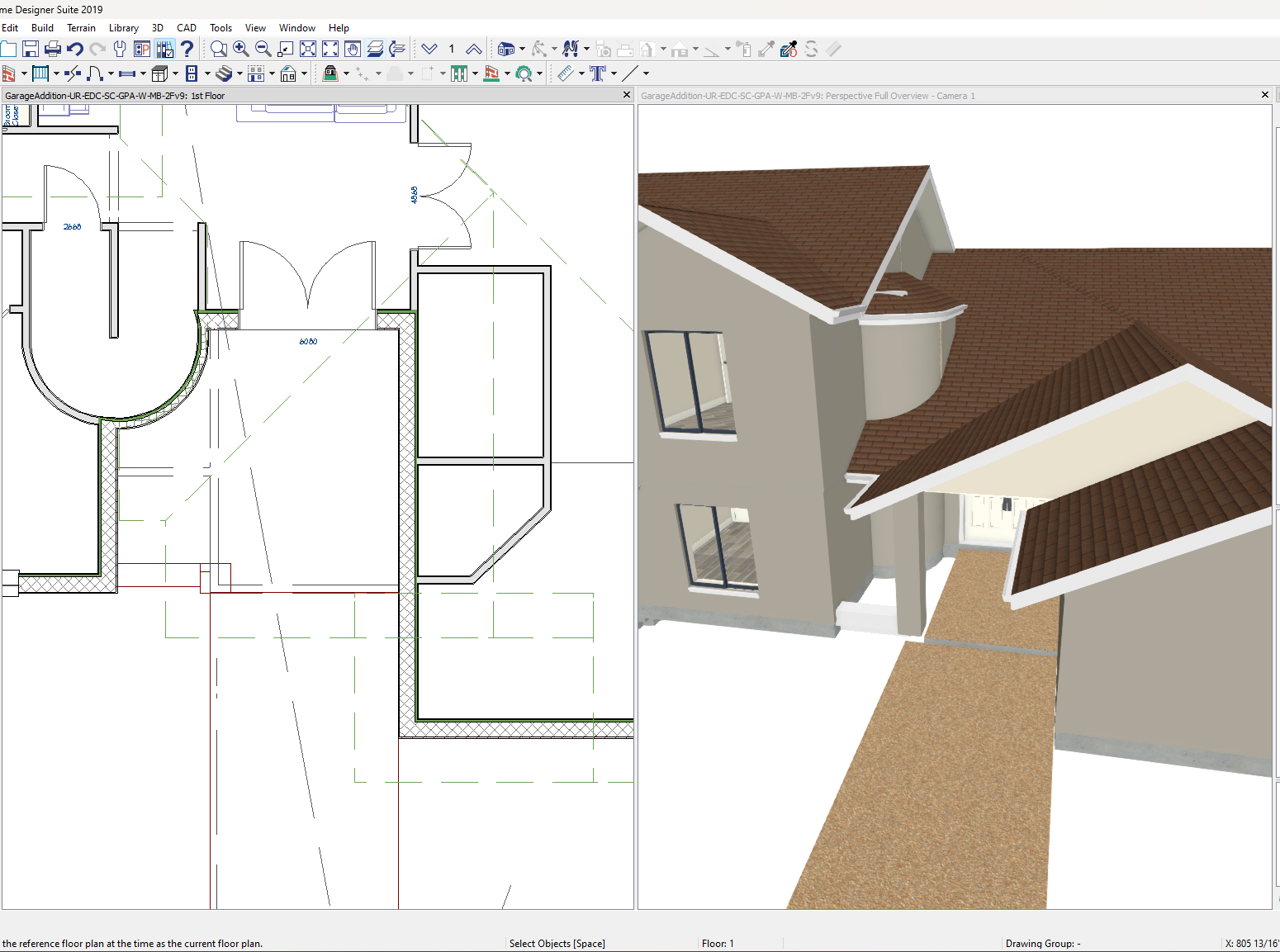Click the Undo arrow icon

coord(75,50)
